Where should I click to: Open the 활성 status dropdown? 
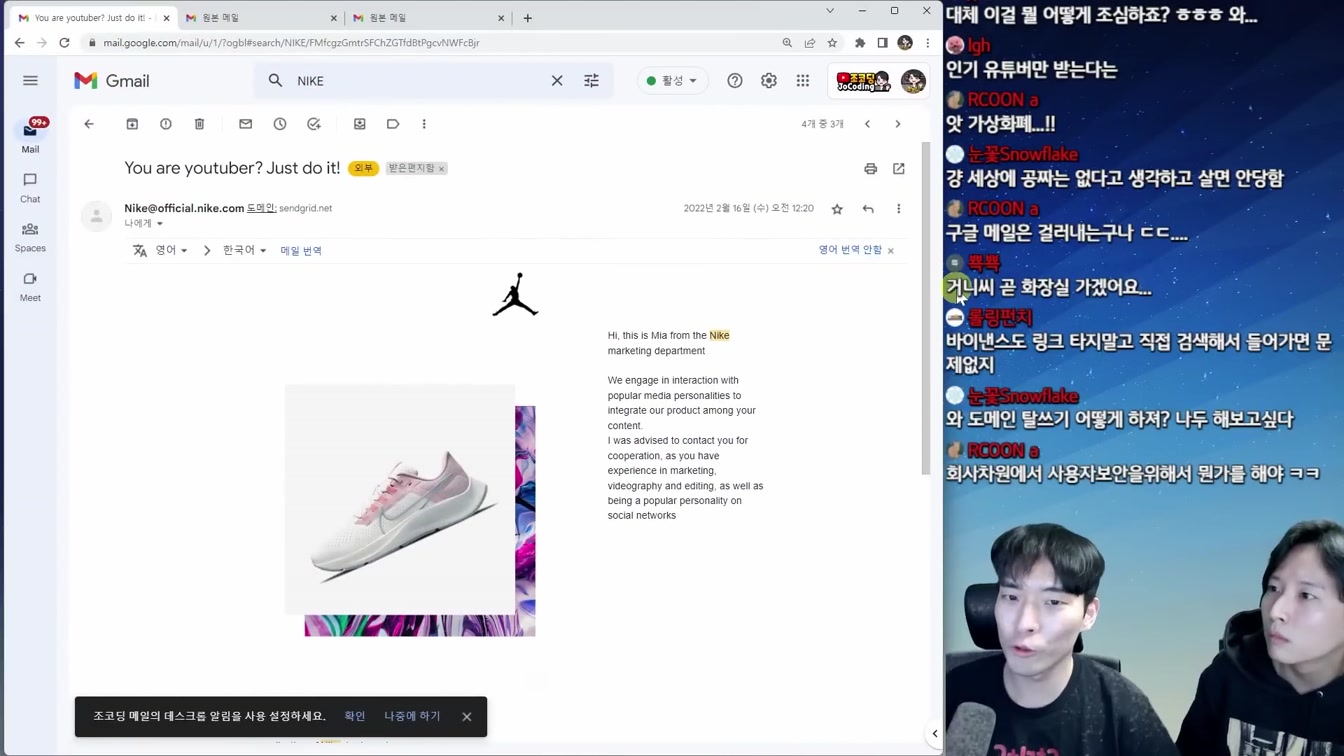click(x=671, y=81)
